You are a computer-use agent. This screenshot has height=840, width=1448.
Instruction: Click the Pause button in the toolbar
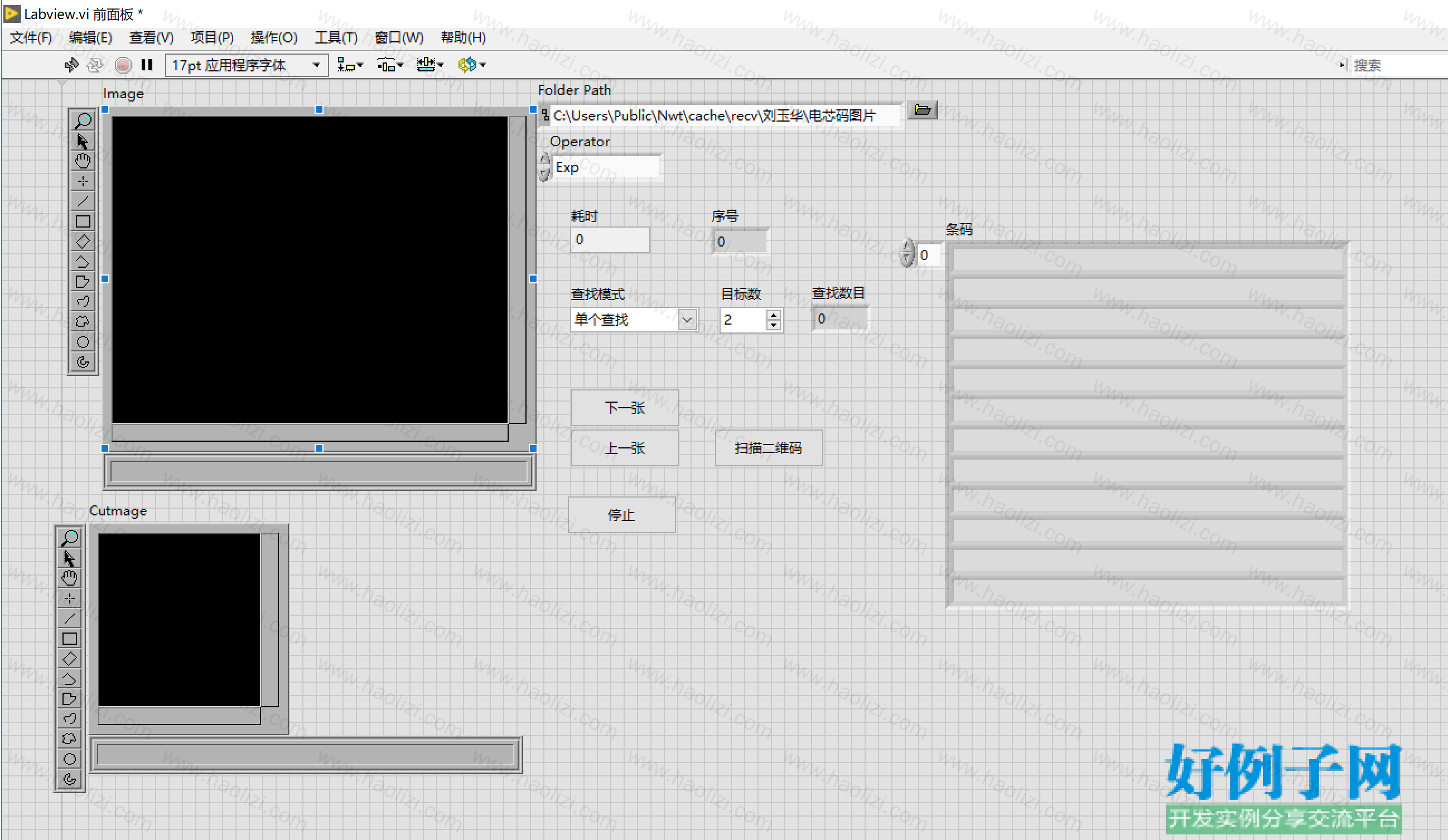[147, 65]
